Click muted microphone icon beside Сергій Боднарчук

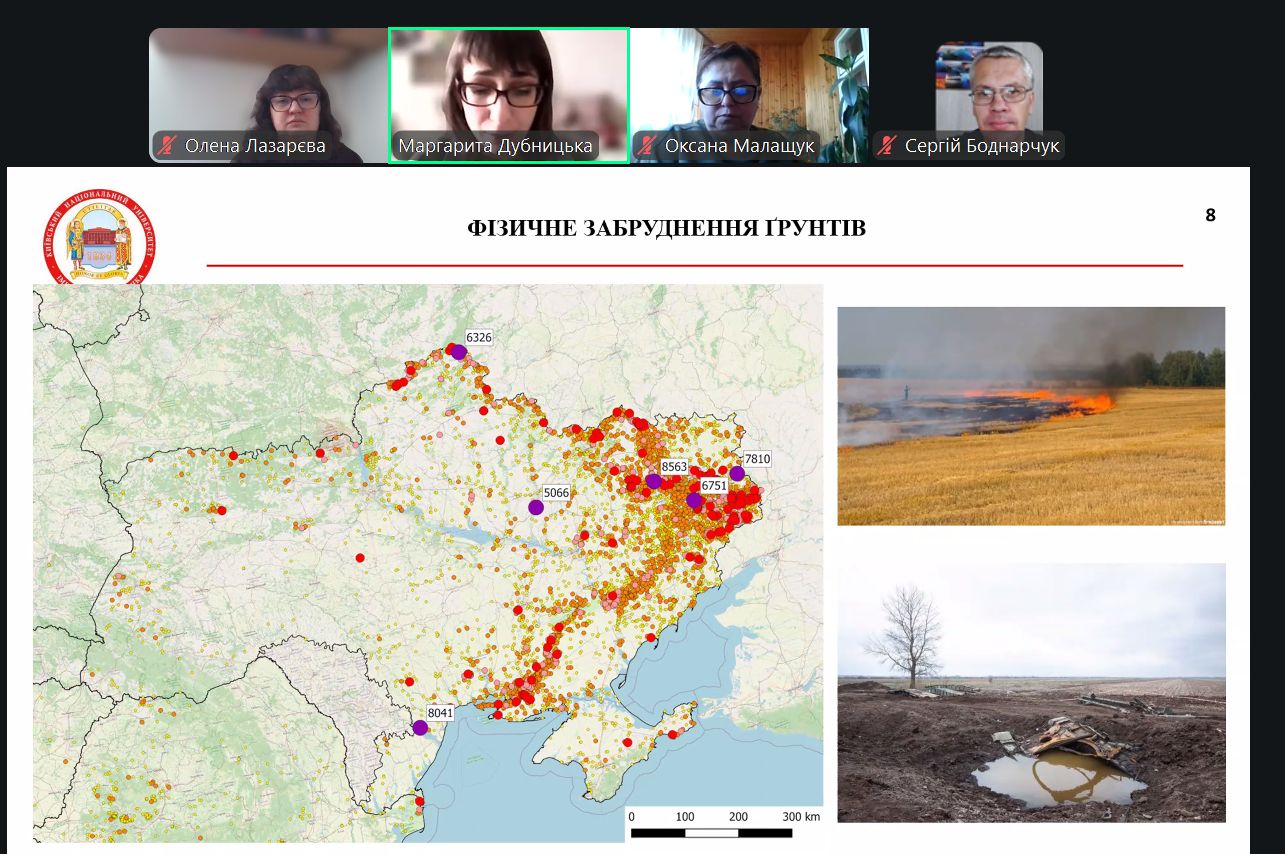(x=886, y=146)
